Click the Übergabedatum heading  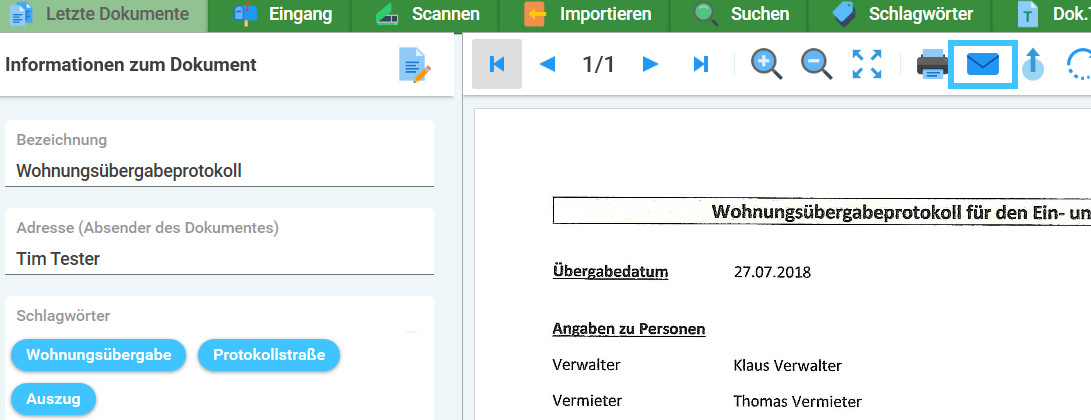pyautogui.click(x=611, y=271)
